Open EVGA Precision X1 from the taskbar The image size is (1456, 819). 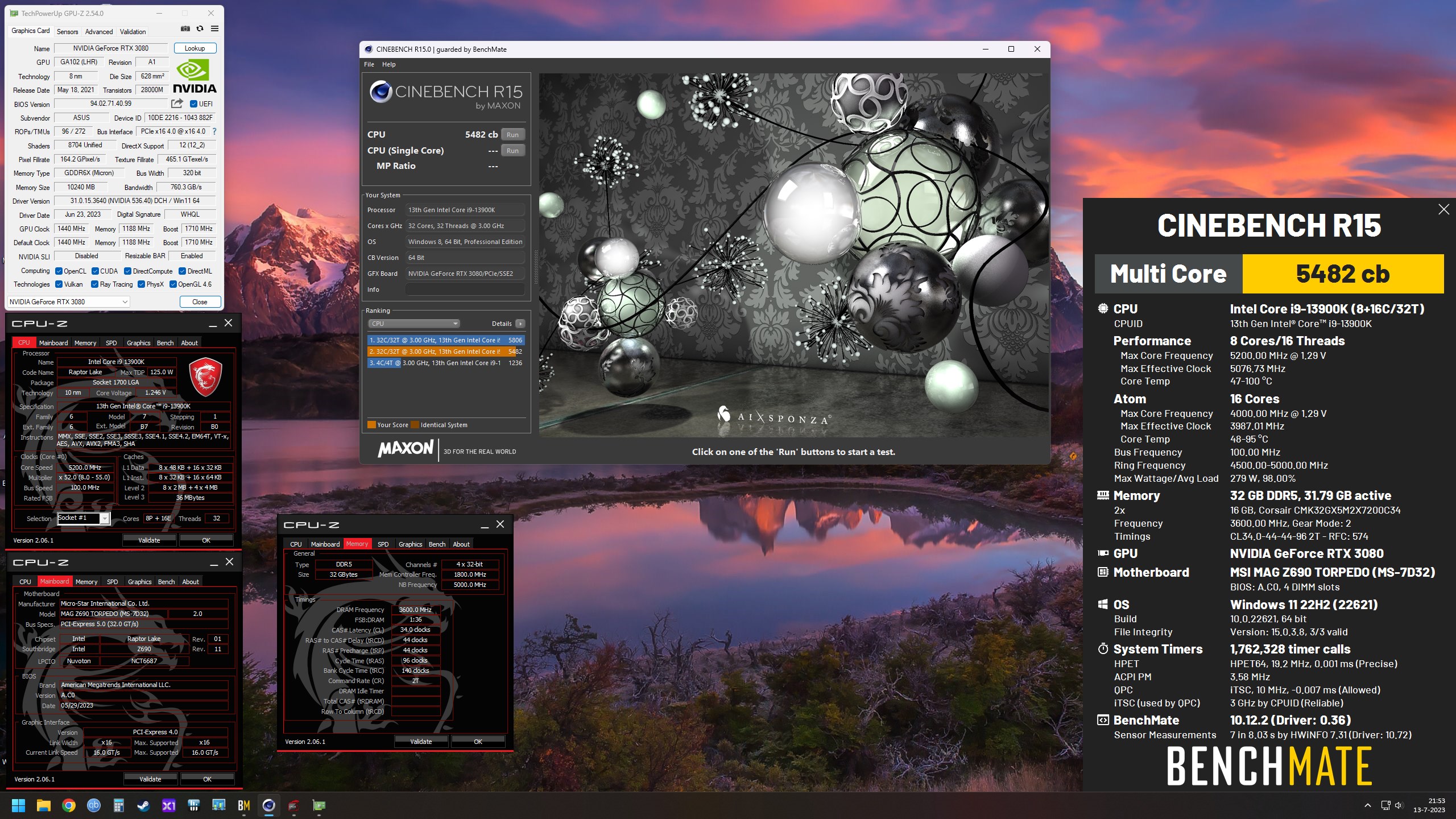[x=169, y=805]
